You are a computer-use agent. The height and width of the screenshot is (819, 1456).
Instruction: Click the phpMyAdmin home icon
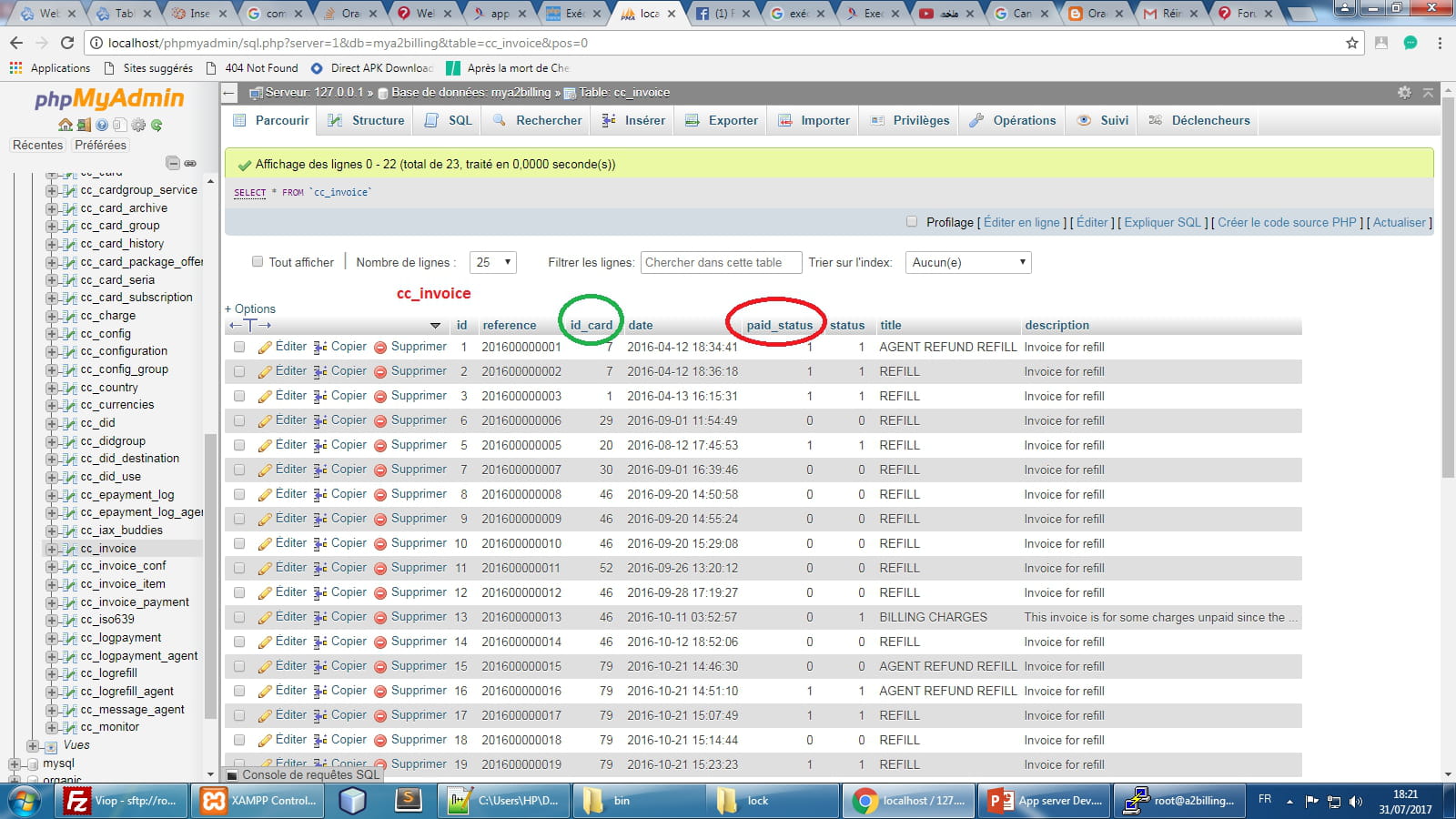[x=65, y=125]
